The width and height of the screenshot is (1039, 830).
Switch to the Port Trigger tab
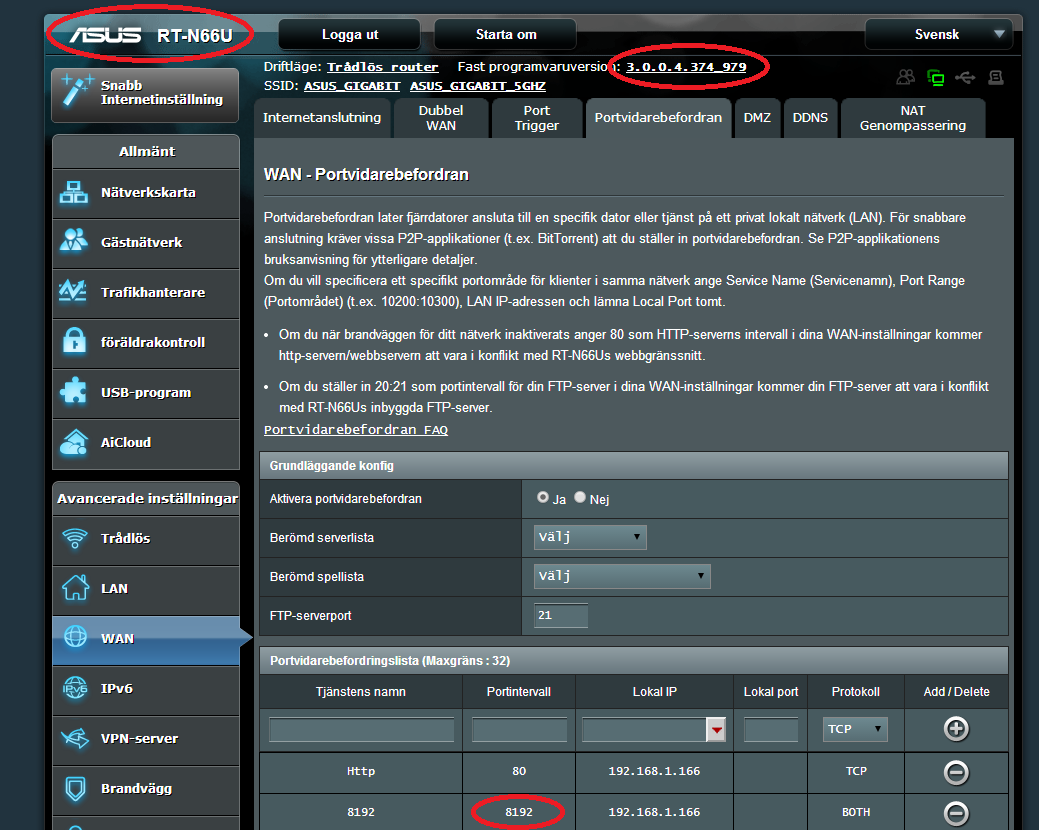[537, 118]
